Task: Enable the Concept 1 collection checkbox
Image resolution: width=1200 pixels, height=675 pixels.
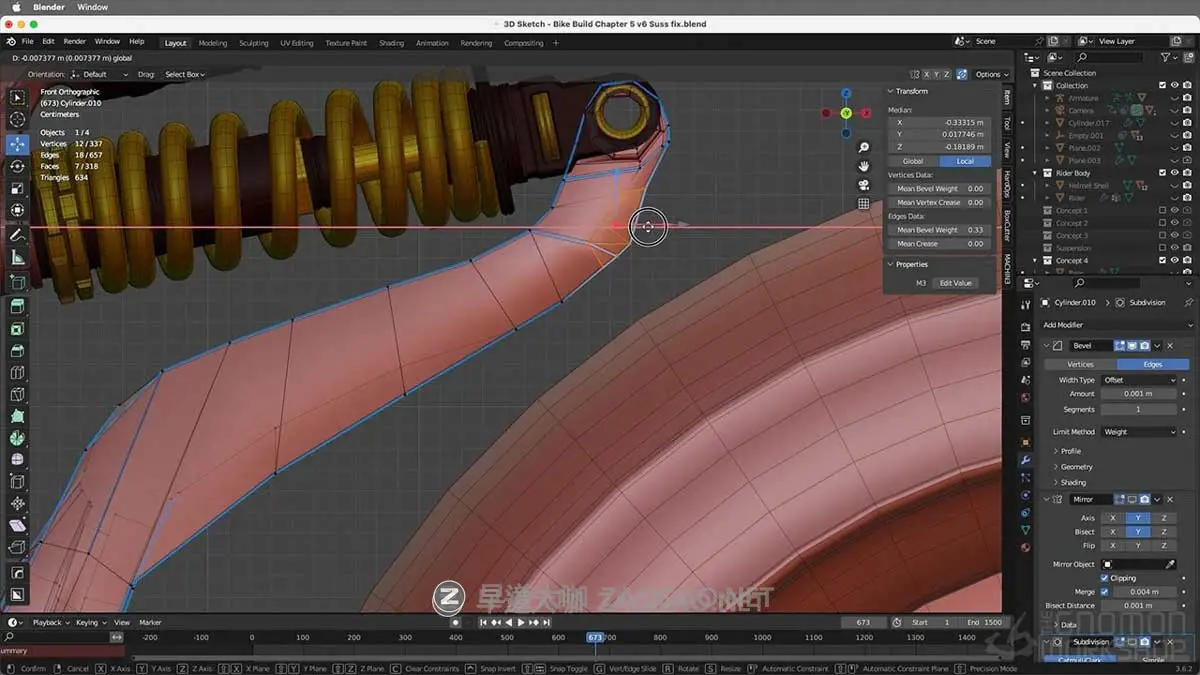Action: (1162, 211)
